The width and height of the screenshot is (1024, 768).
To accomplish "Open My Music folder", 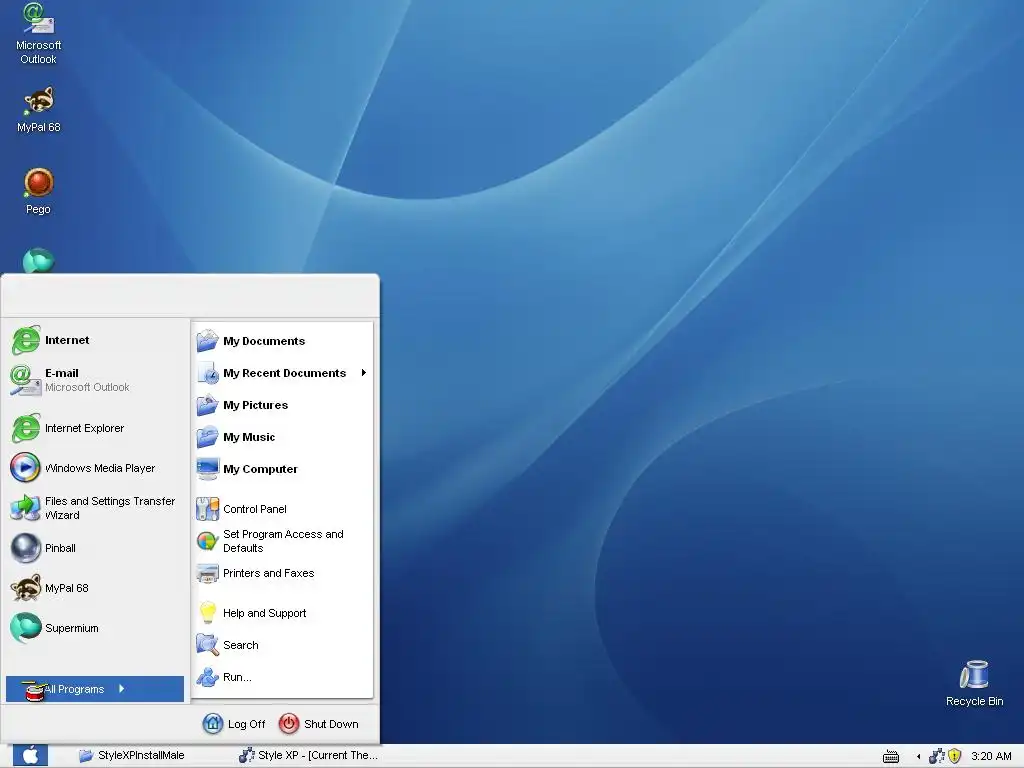I will [236, 437].
